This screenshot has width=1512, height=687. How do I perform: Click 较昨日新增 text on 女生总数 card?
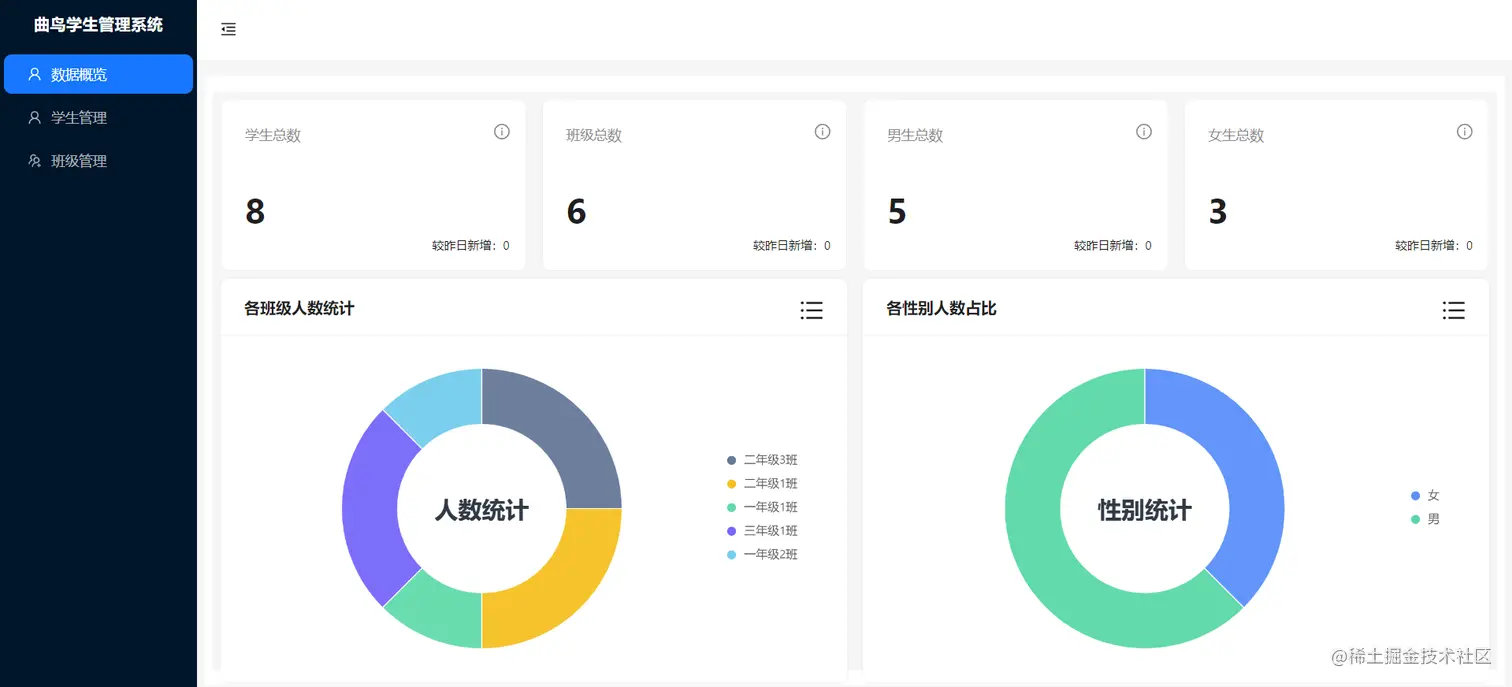coord(1434,246)
